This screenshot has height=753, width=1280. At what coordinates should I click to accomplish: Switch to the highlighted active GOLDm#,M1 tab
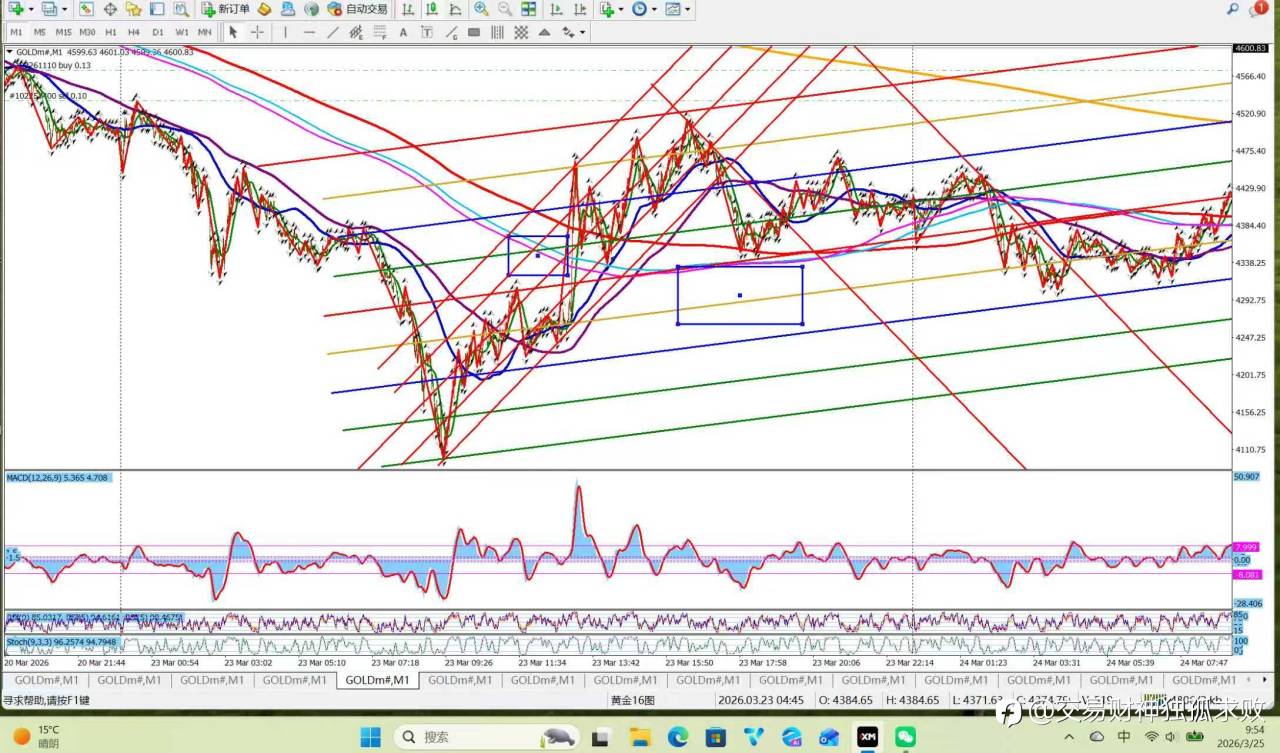click(377, 680)
